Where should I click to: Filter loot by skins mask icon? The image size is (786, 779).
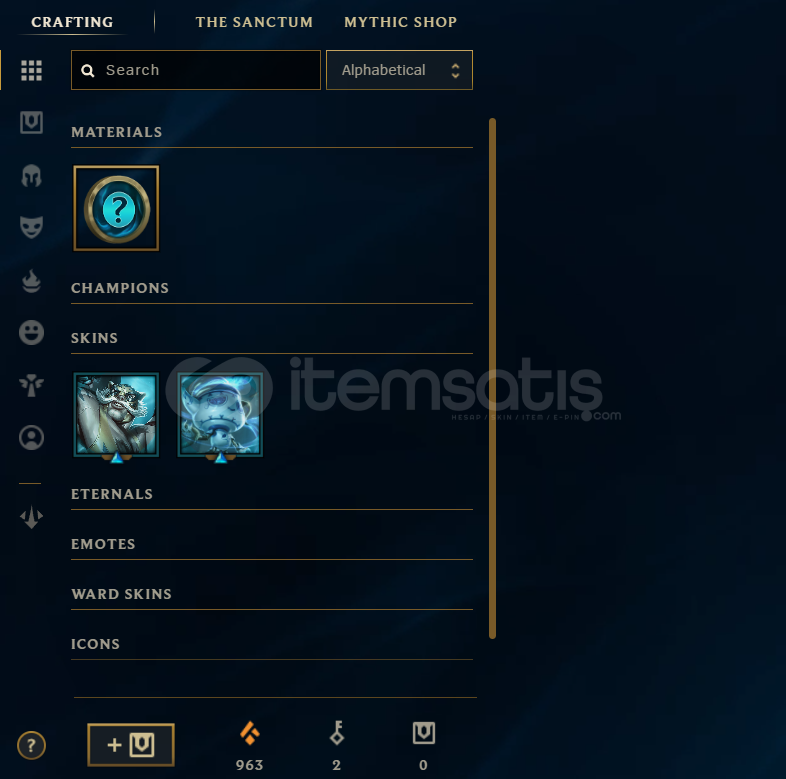(31, 228)
